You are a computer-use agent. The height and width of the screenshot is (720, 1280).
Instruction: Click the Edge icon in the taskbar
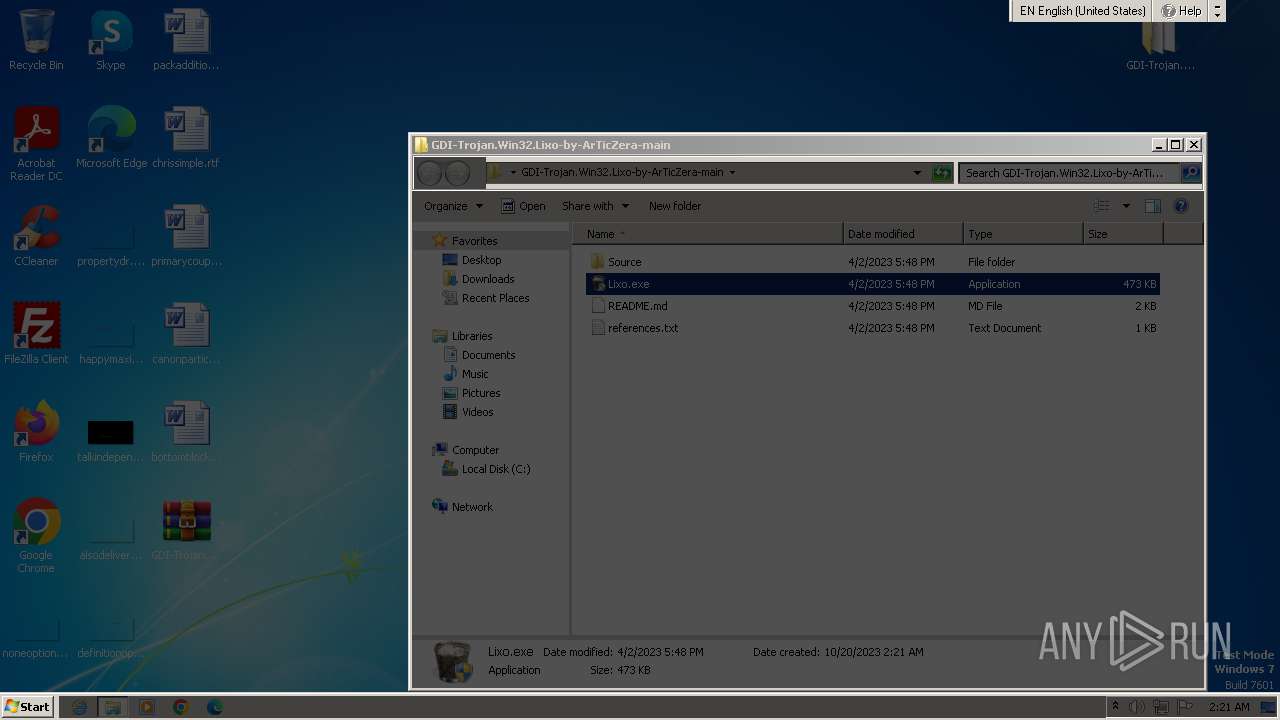point(215,707)
